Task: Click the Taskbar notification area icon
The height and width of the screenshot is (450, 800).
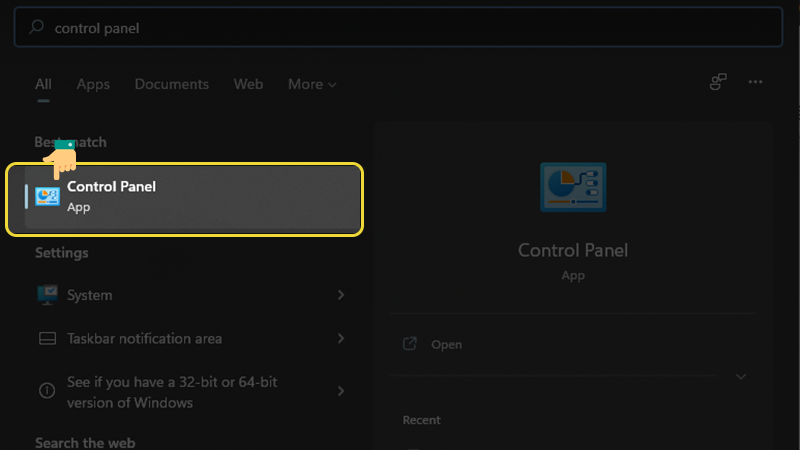Action: click(47, 339)
